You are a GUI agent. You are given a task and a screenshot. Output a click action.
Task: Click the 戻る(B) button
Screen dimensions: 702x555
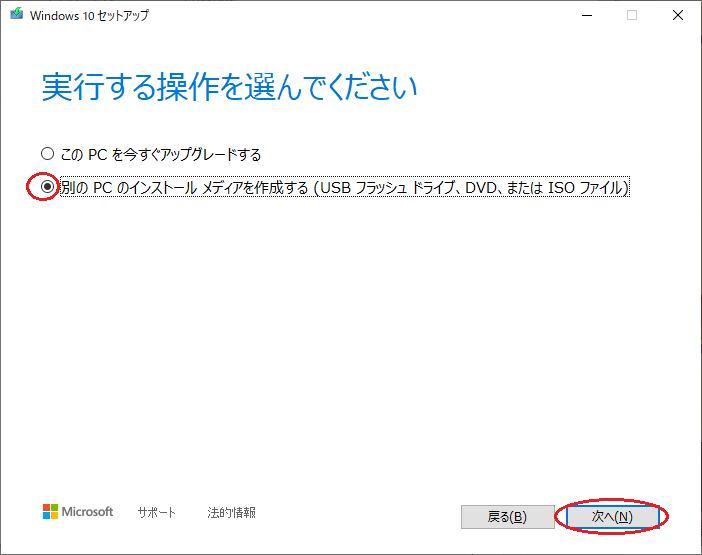tap(508, 517)
